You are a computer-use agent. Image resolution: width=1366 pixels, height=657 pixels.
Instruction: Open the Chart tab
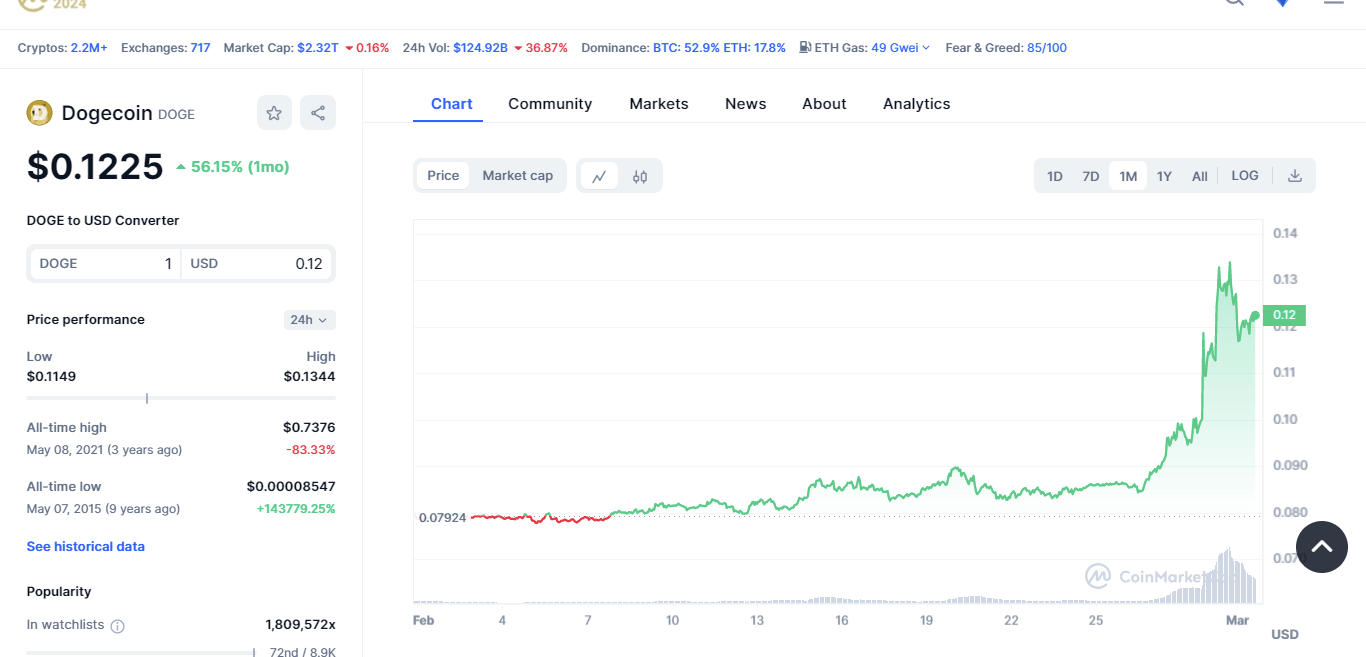coord(452,104)
